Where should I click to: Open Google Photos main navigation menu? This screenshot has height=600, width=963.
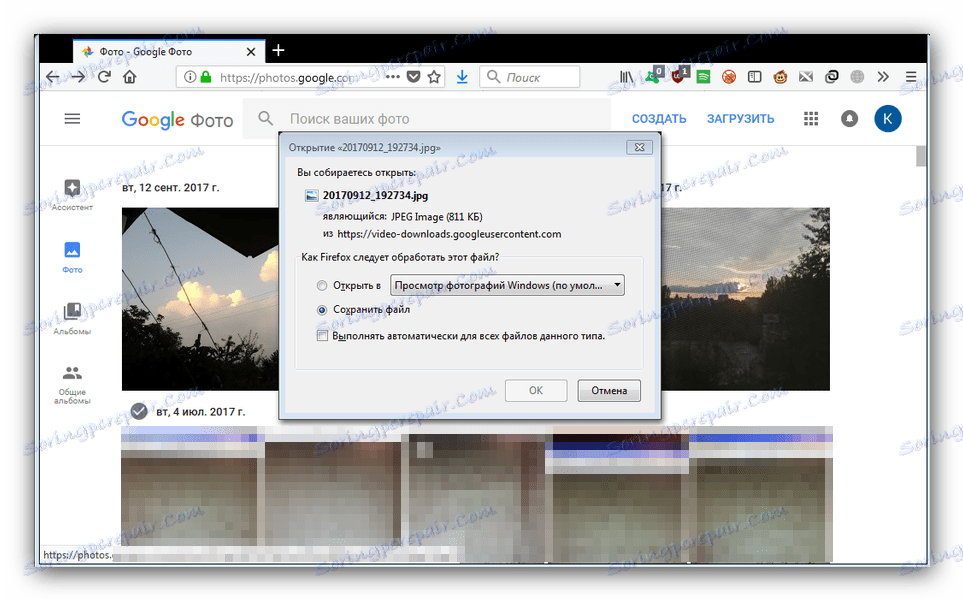[72, 119]
